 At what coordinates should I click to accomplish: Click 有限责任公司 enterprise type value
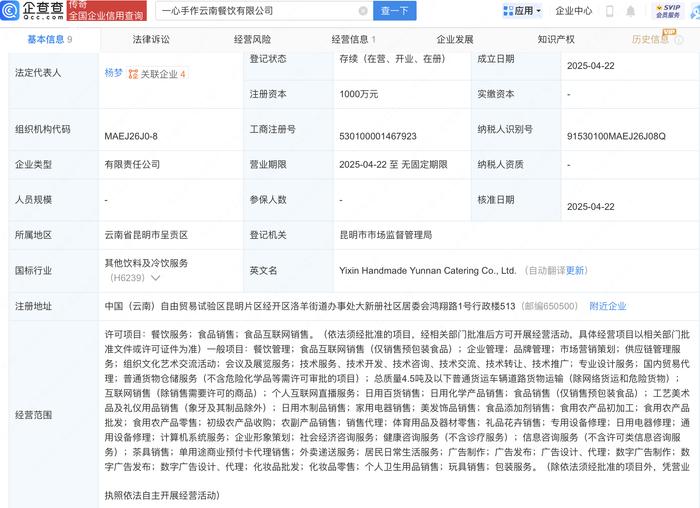132,164
